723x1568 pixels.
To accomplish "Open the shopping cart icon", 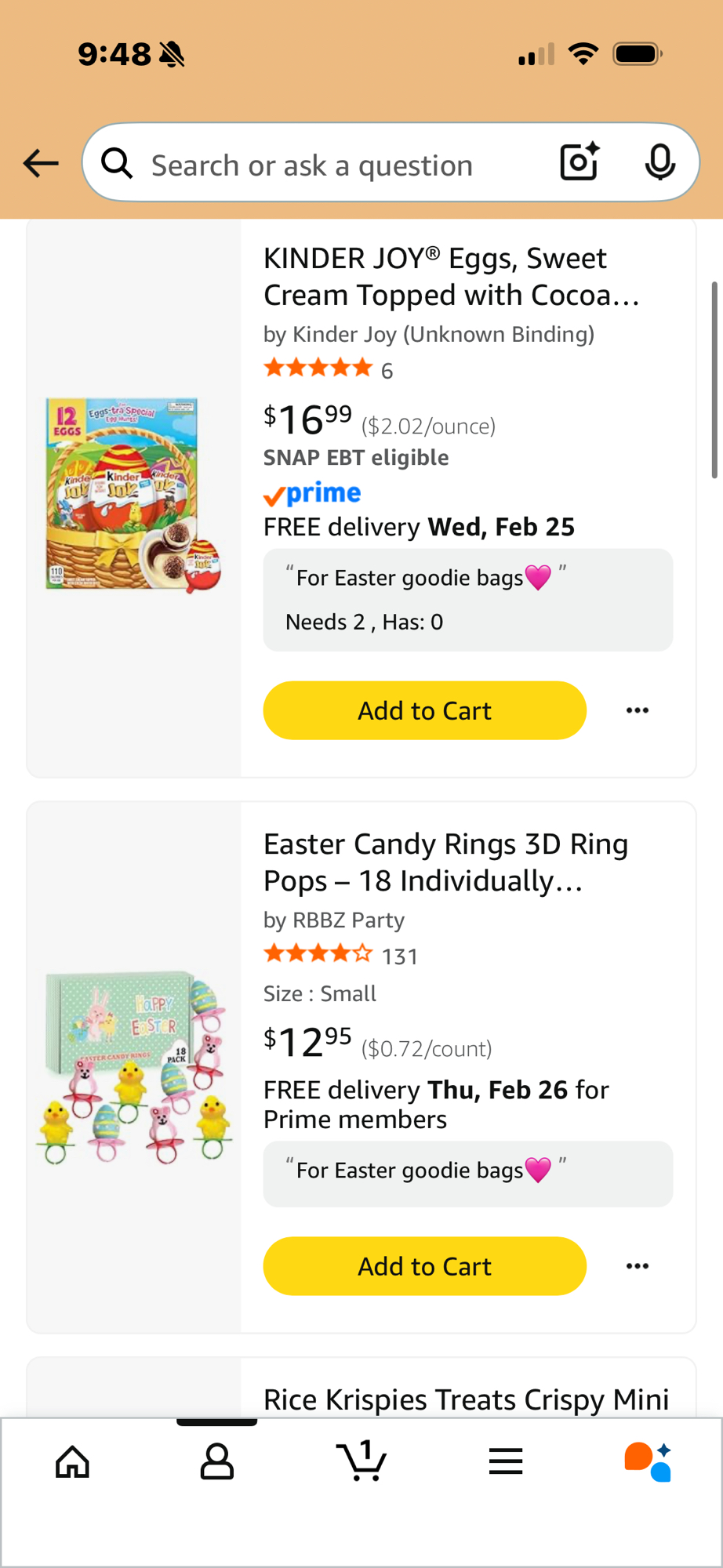I will 361,1462.
